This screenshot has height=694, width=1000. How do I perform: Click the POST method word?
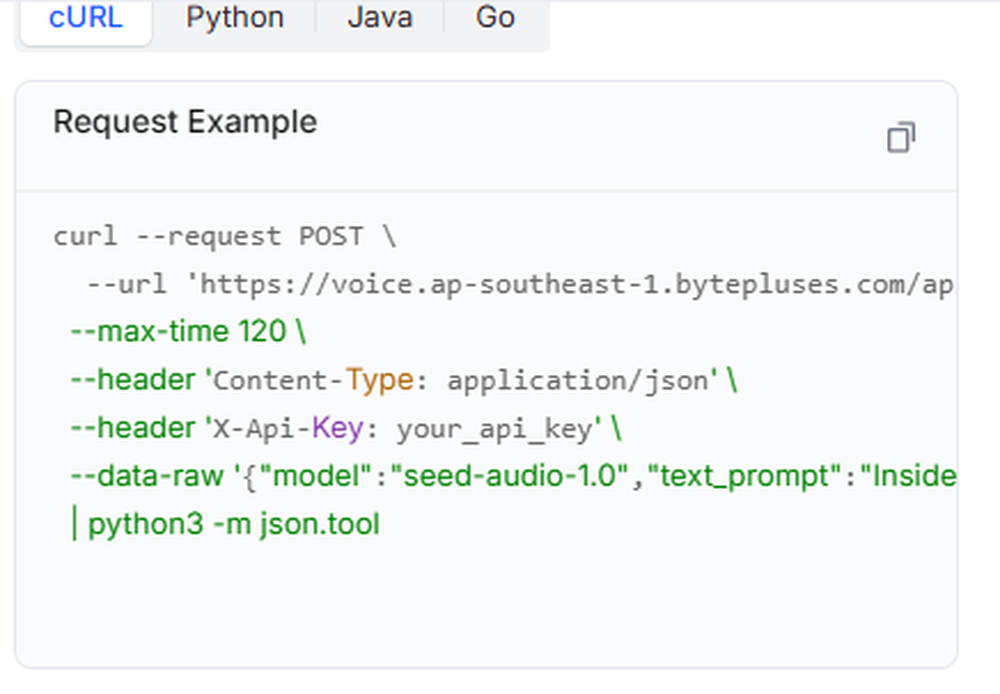[331, 236]
